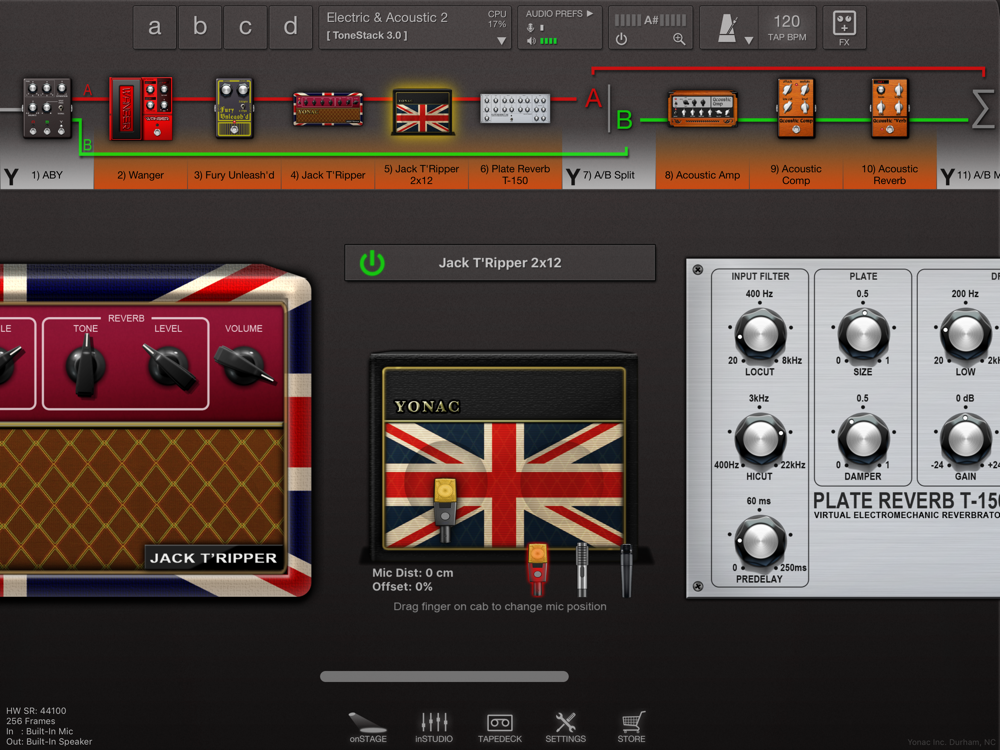Select the '6) Plate Reverb T-150' chain label
The width and height of the screenshot is (1000, 750).
[515, 175]
